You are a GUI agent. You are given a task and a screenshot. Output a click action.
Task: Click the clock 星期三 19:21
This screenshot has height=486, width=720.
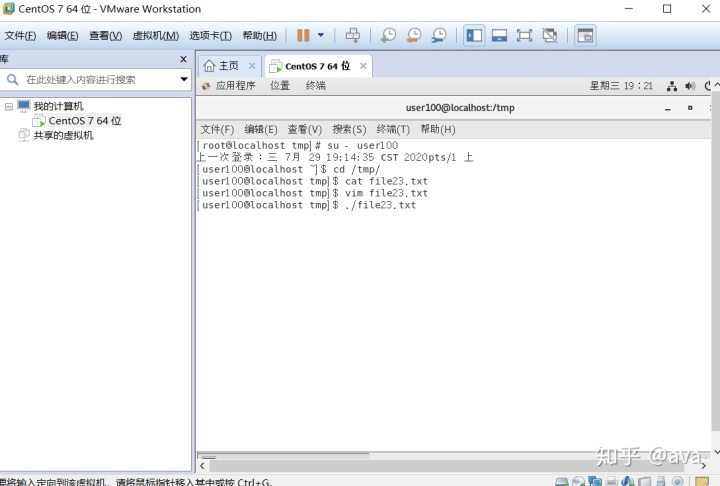pyautogui.click(x=621, y=85)
